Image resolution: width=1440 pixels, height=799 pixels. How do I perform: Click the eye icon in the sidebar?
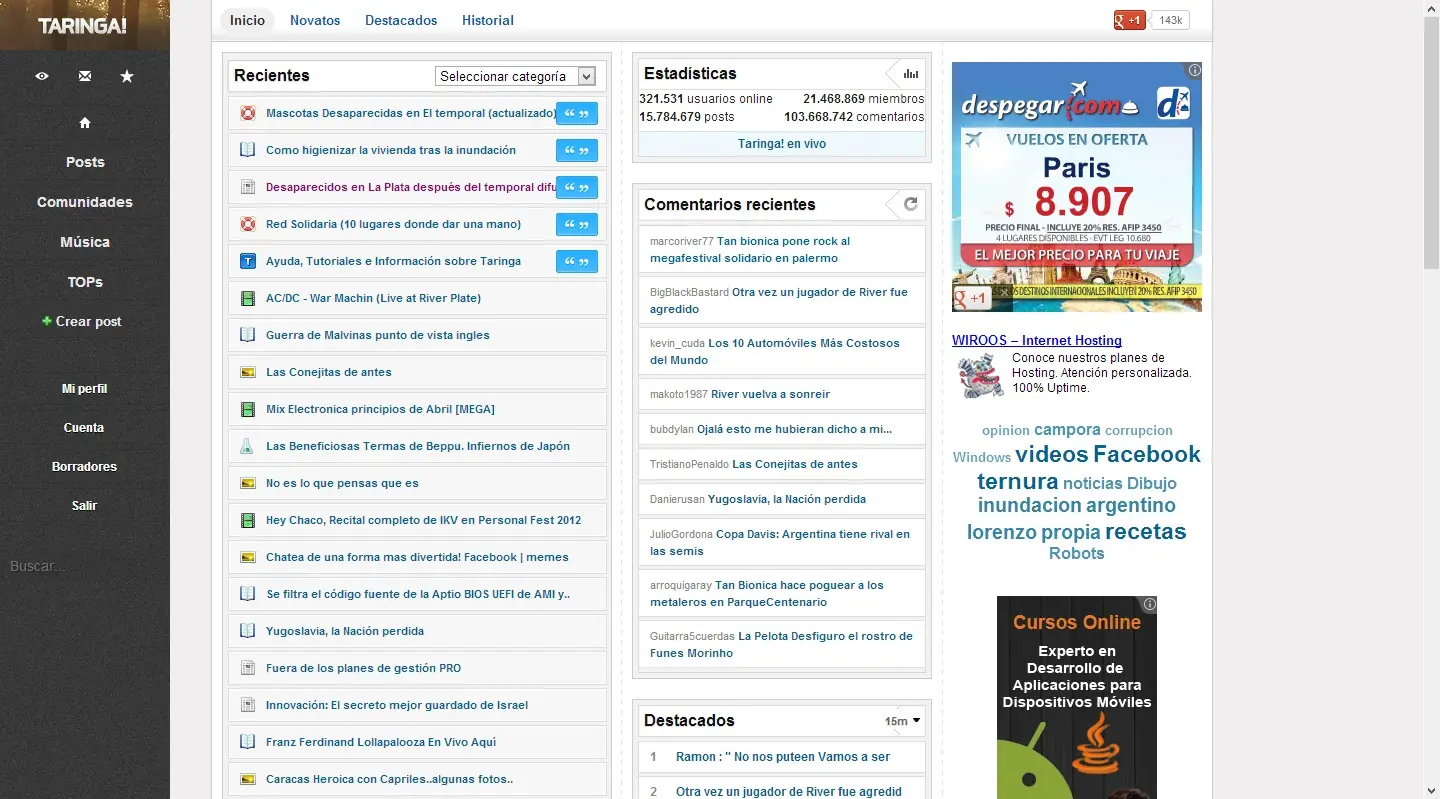point(42,76)
